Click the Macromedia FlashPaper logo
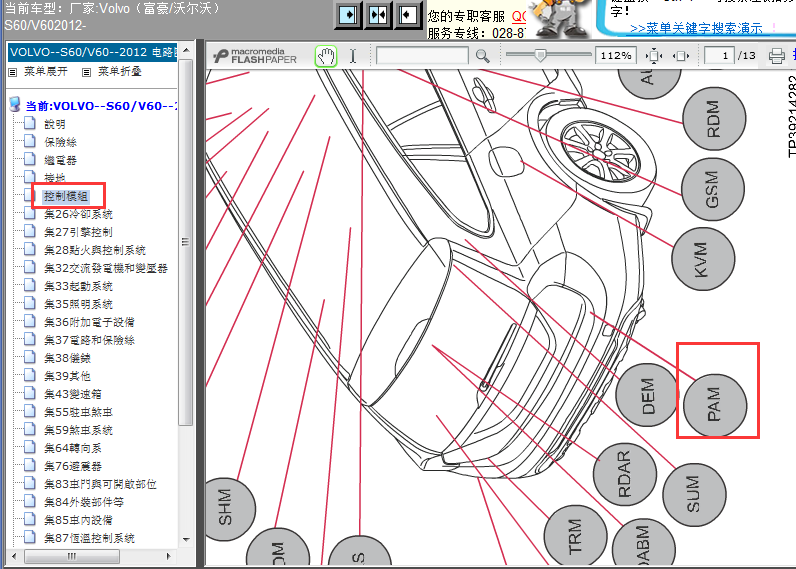This screenshot has width=796, height=569. (x=255, y=56)
